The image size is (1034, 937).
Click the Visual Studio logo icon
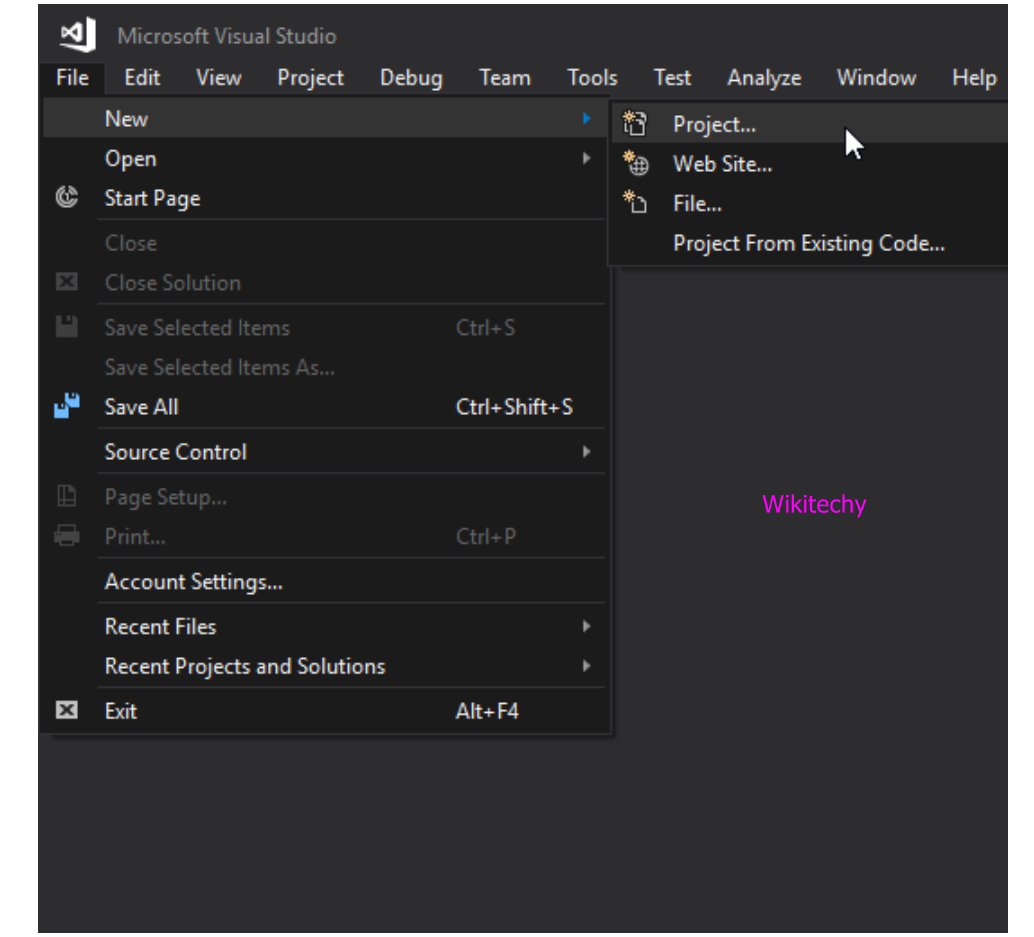pos(77,35)
